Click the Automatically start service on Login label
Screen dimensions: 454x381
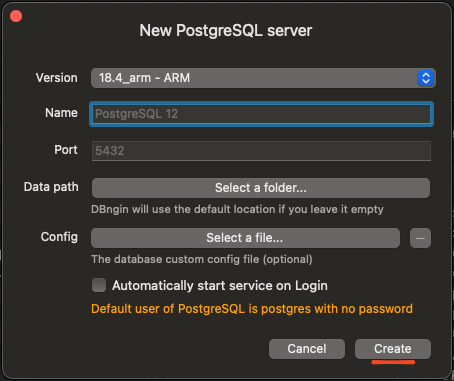220,286
